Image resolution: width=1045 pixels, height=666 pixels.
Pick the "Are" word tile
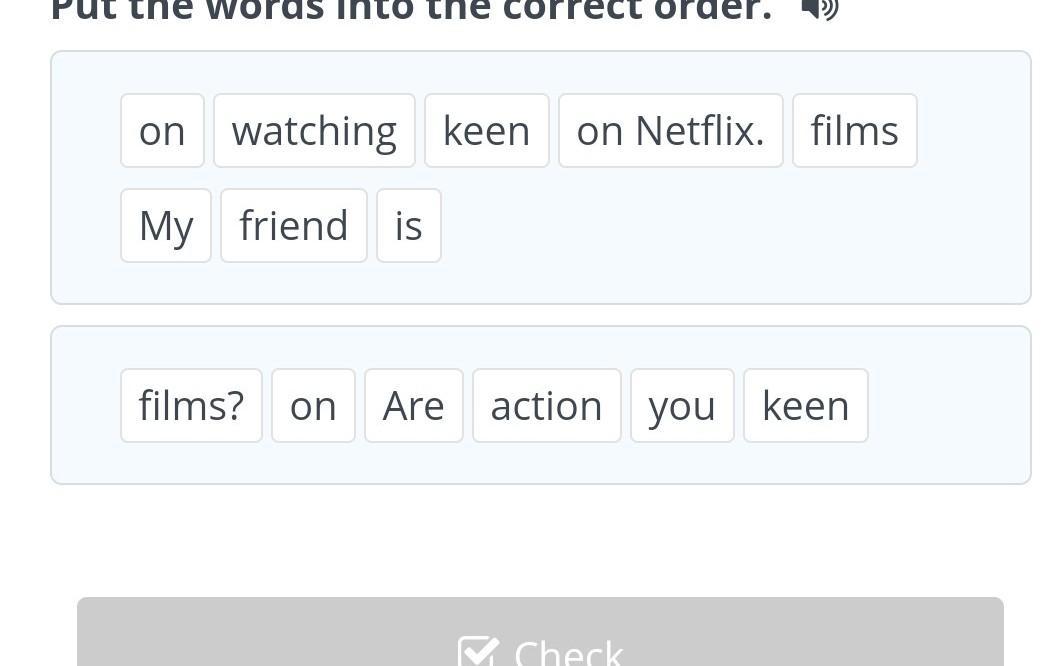(x=413, y=406)
